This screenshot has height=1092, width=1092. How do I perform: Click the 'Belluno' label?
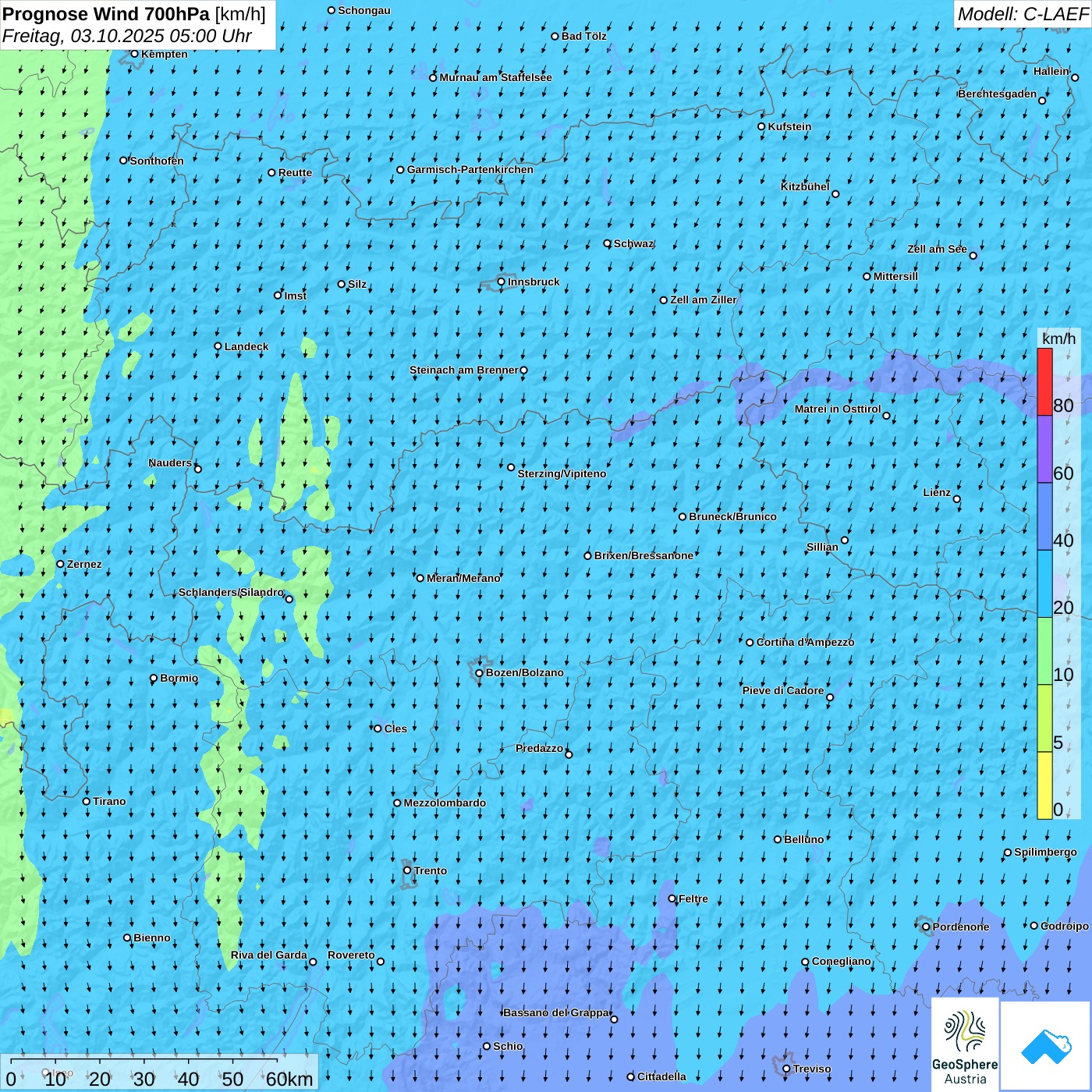coord(803,839)
